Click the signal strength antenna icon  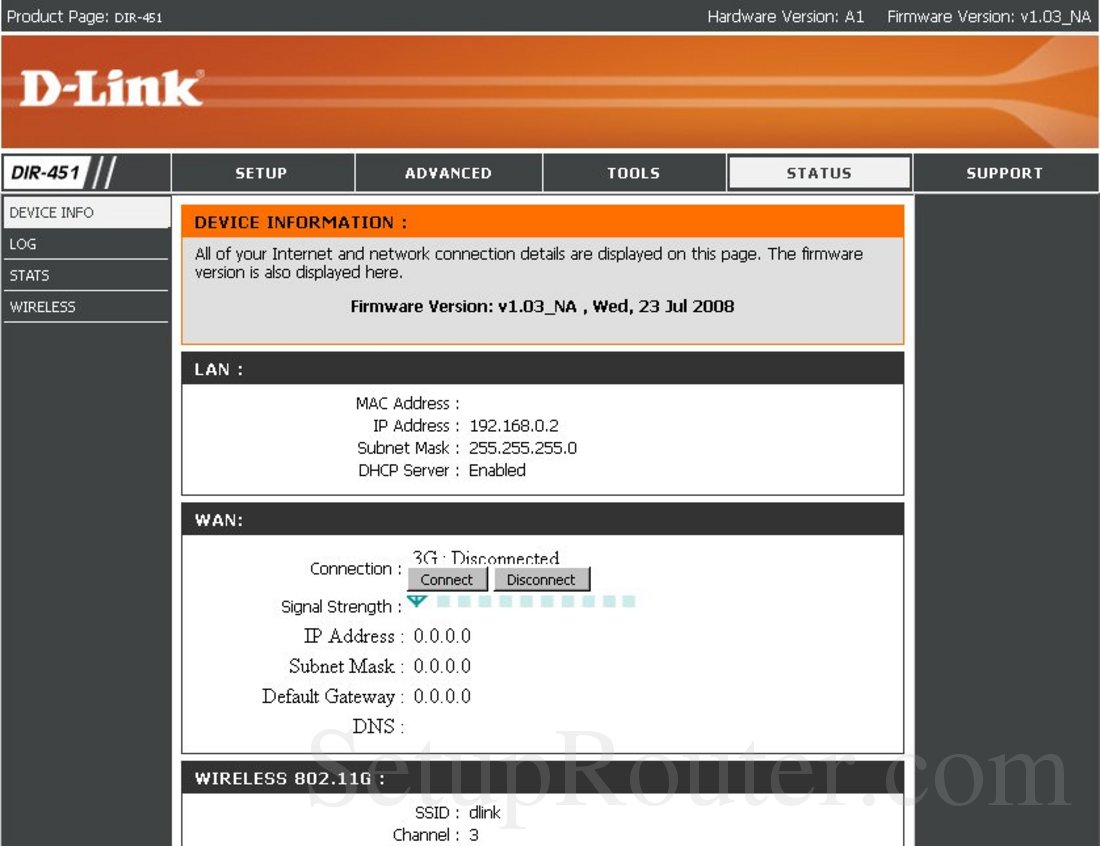[417, 601]
